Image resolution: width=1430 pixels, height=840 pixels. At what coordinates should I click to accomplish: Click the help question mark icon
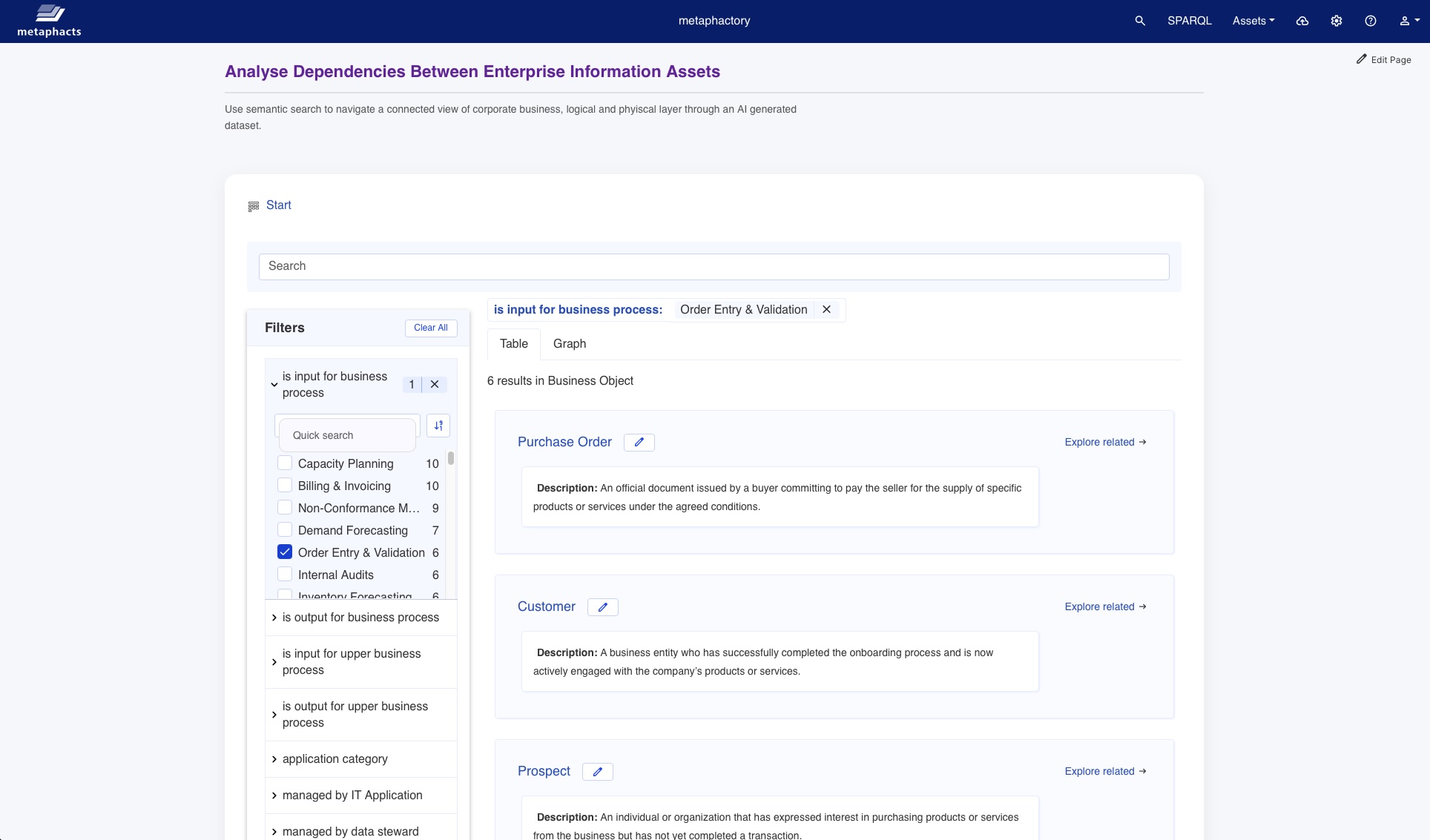tap(1370, 21)
